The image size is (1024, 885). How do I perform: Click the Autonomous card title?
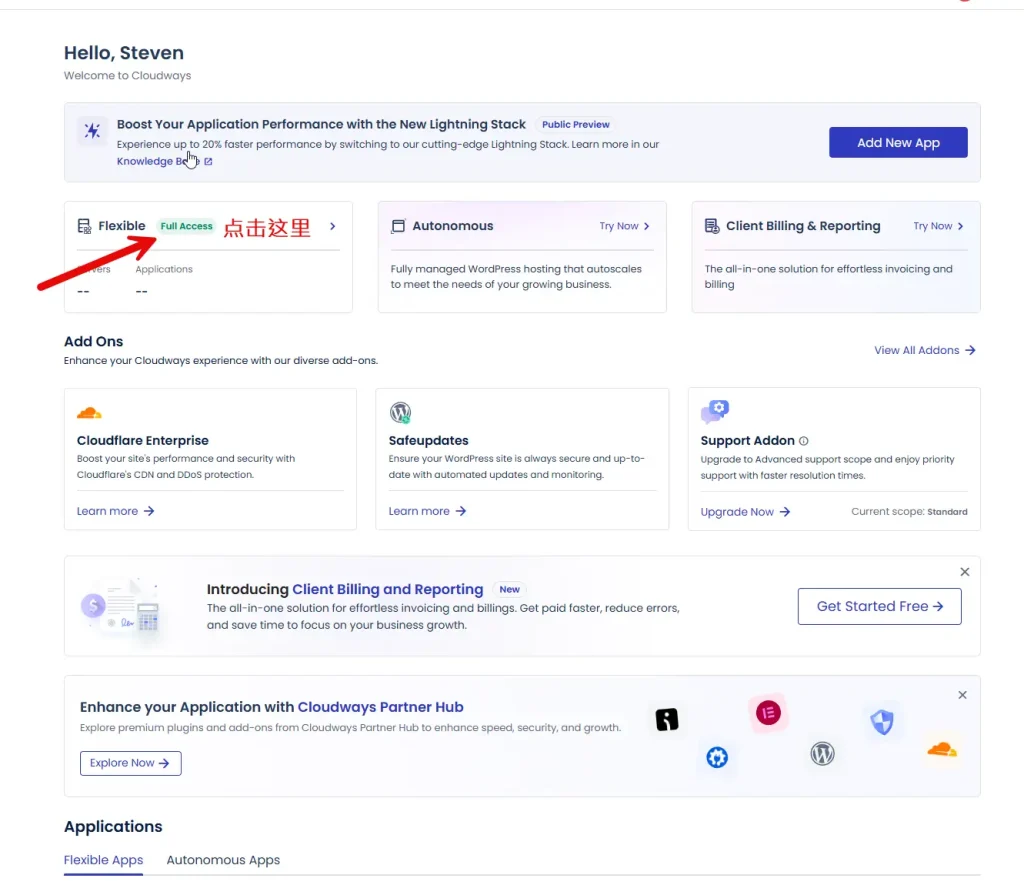click(453, 226)
